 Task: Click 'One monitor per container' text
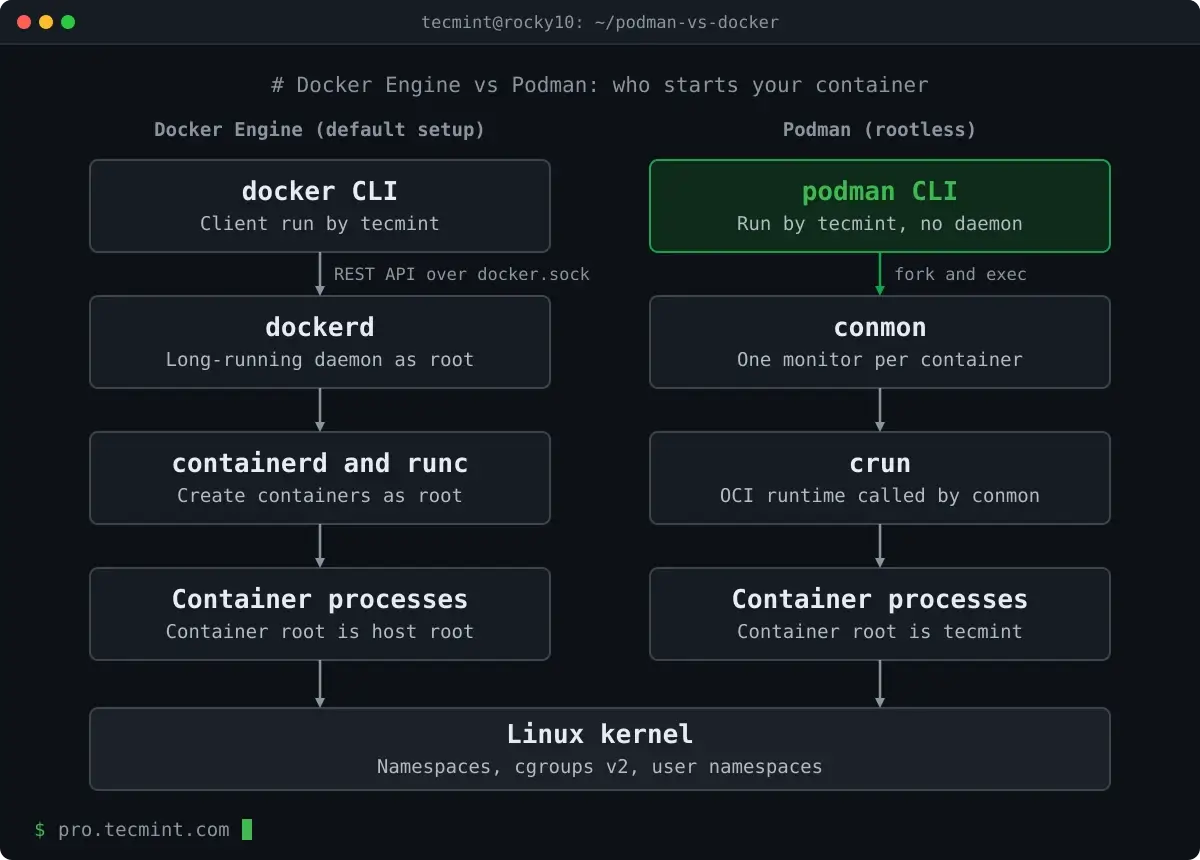pos(880,359)
